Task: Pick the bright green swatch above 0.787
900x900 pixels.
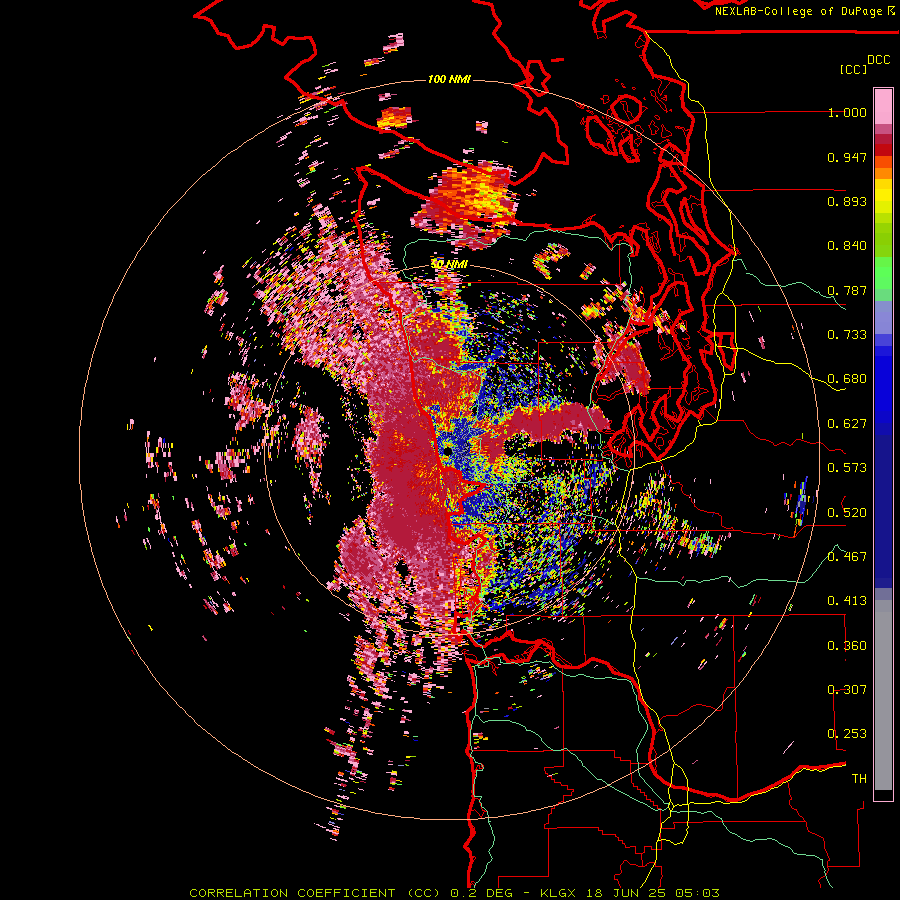Action: [883, 273]
